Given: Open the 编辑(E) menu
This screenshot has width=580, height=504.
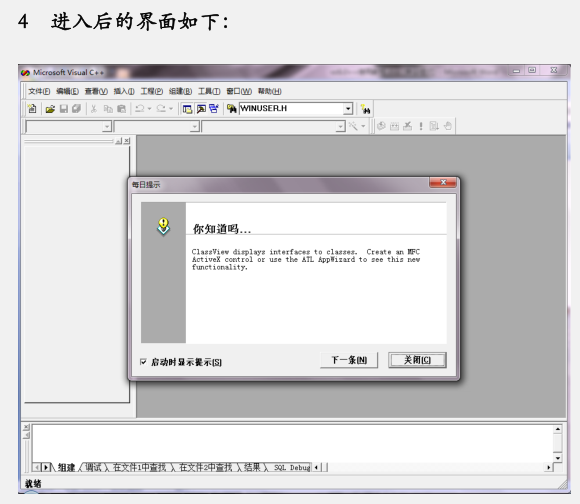Looking at the screenshot, I should 67,91.
